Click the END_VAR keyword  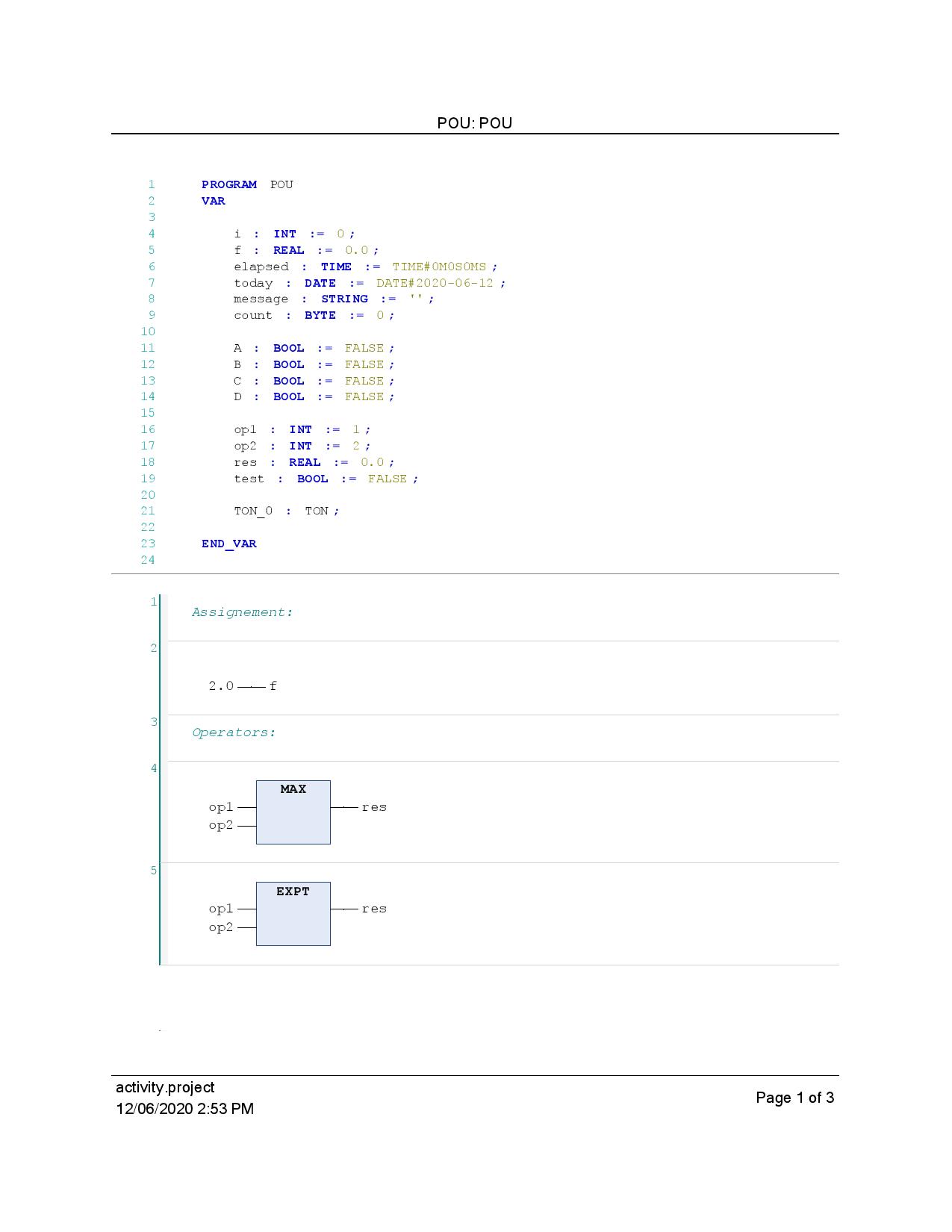229,544
